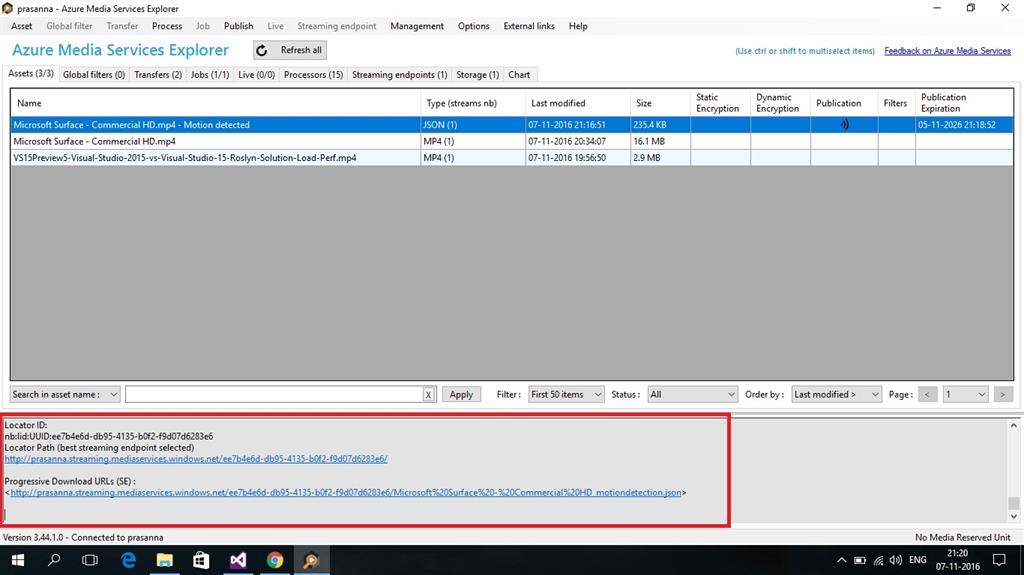The width and height of the screenshot is (1024, 575).
Task: Open the Management menu
Action: click(x=417, y=26)
